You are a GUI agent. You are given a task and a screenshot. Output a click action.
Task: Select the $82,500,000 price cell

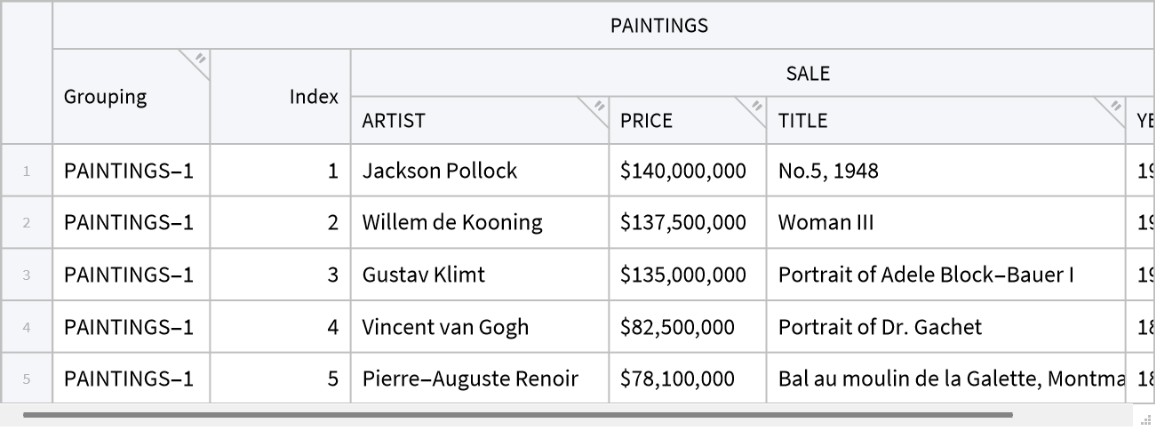tap(687, 327)
